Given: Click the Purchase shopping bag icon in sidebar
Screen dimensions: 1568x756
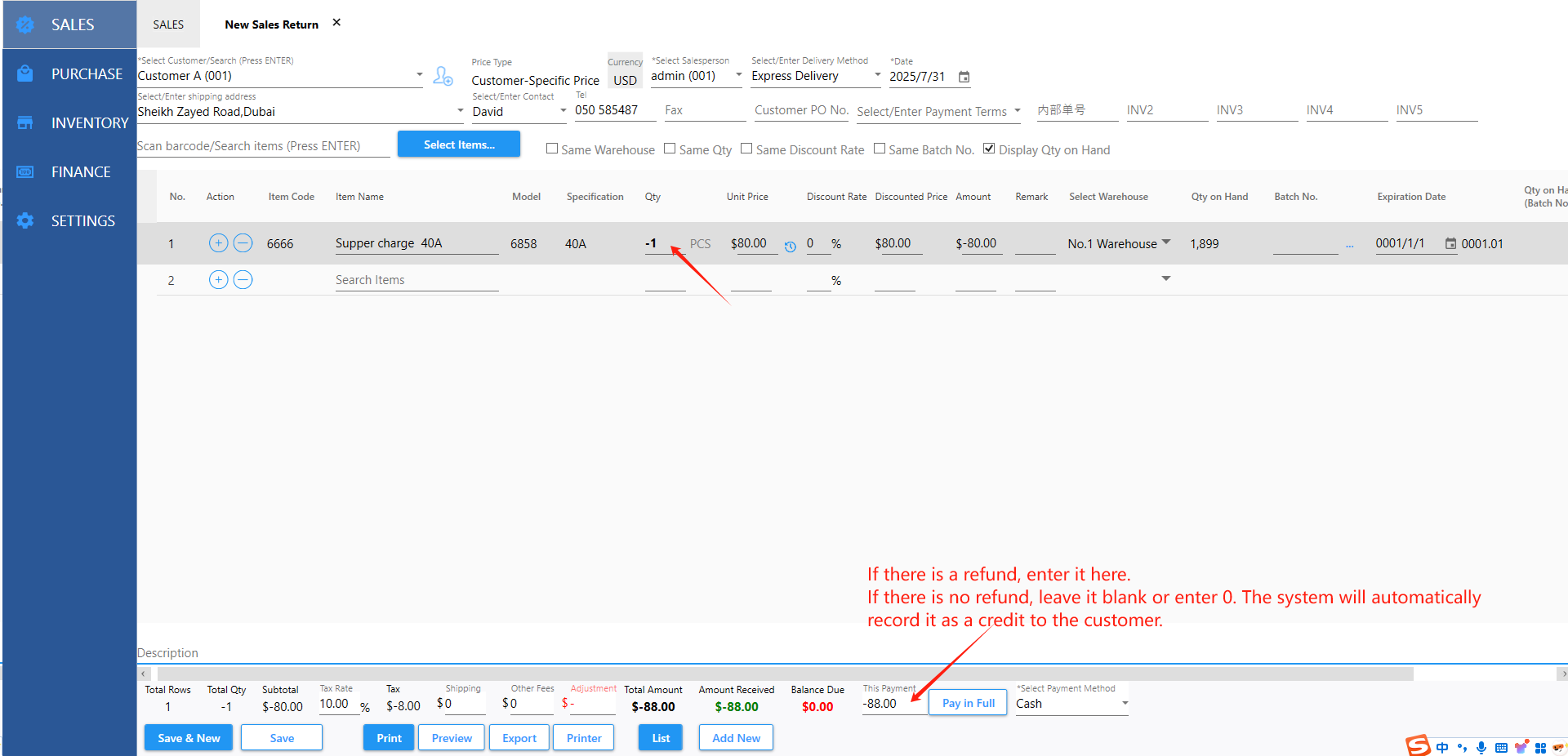Looking at the screenshot, I should pyautogui.click(x=25, y=74).
